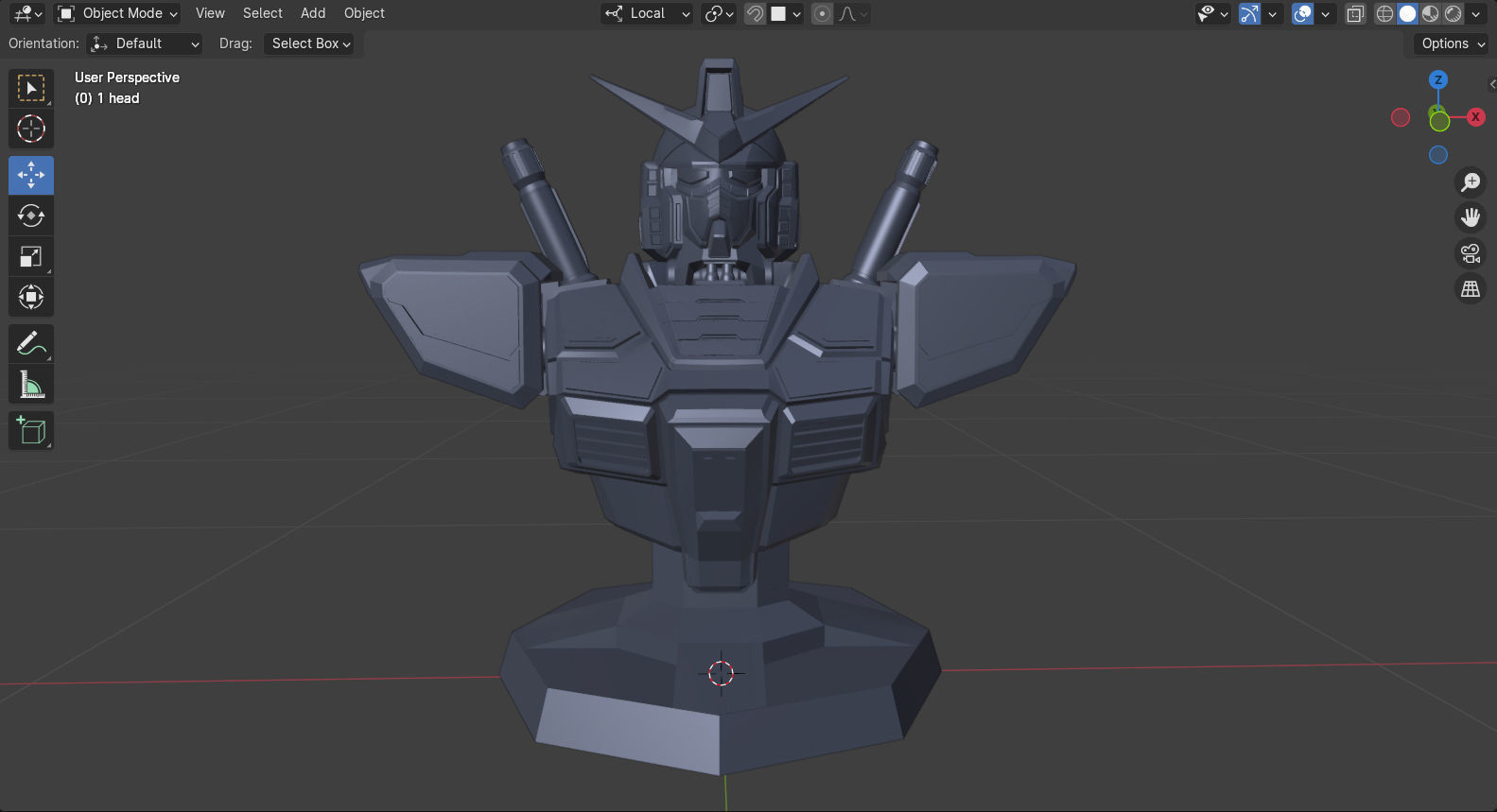Open the overlays options dropdown arrow
Screen dimensions: 1497x812
pos(1325,13)
